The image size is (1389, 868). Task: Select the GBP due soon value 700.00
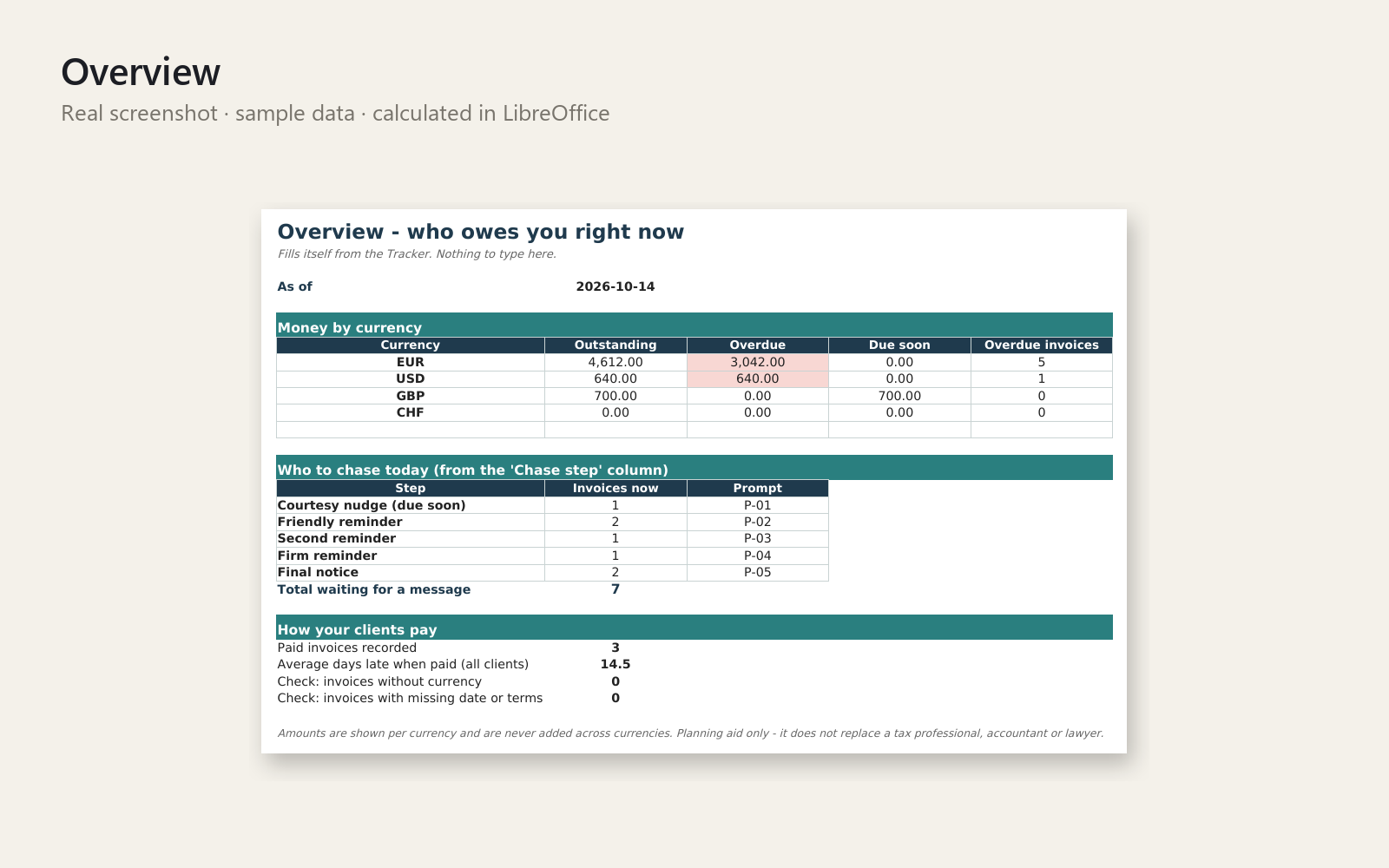click(899, 396)
